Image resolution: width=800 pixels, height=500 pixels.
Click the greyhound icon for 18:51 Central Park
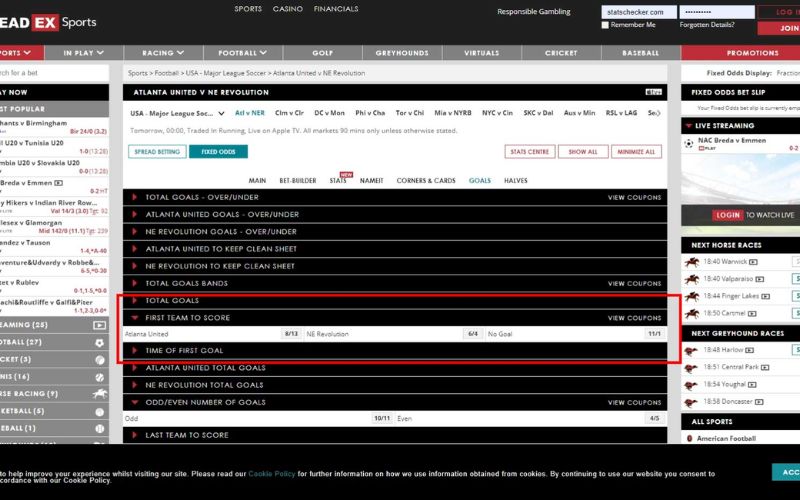point(691,367)
